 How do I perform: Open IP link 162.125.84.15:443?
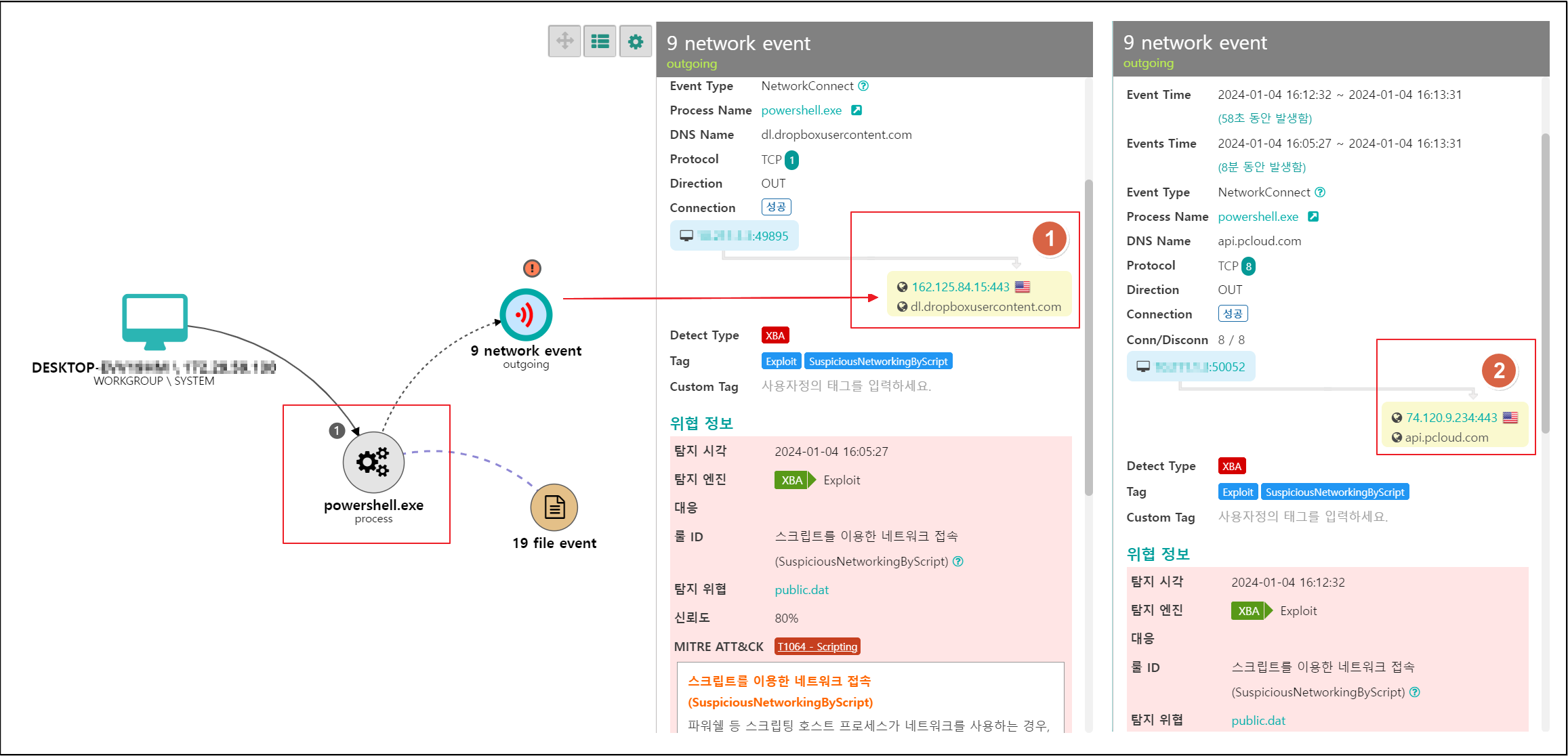click(961, 287)
